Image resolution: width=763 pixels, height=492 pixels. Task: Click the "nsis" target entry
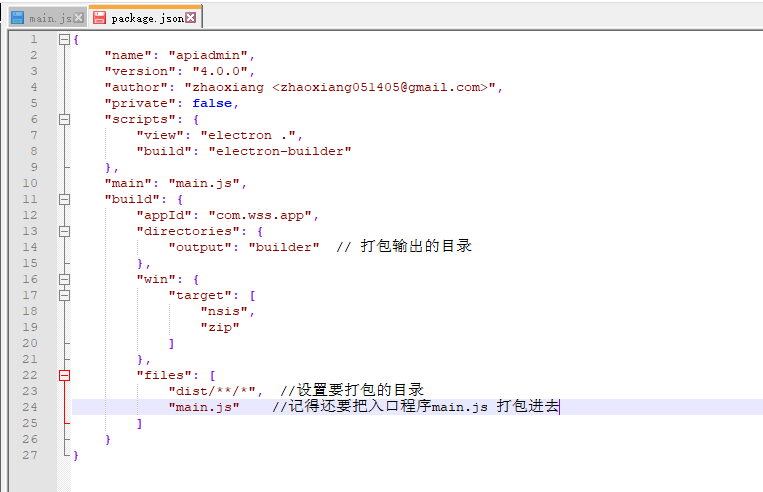224,311
